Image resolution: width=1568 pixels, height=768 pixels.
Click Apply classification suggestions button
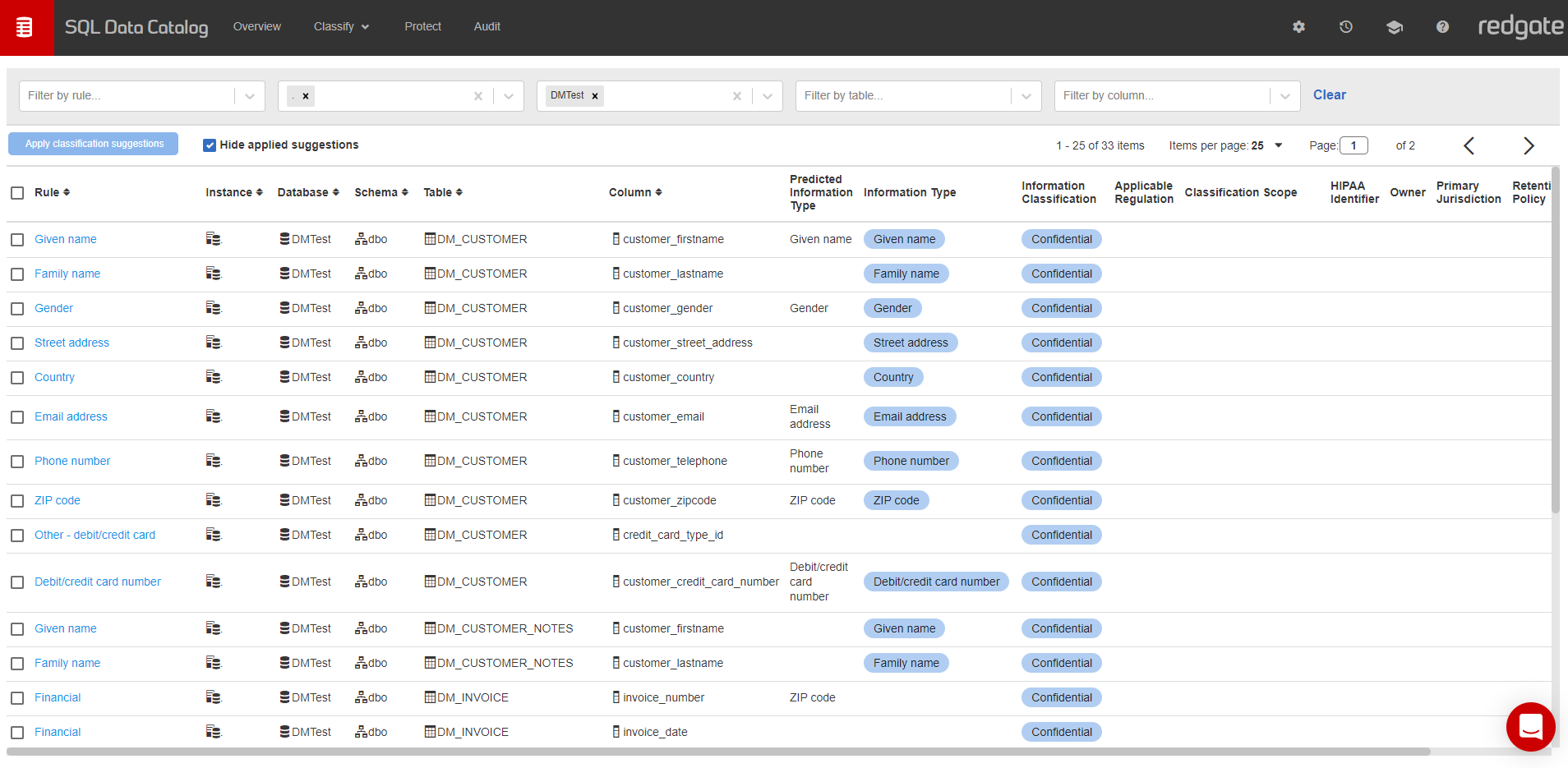[x=94, y=144]
